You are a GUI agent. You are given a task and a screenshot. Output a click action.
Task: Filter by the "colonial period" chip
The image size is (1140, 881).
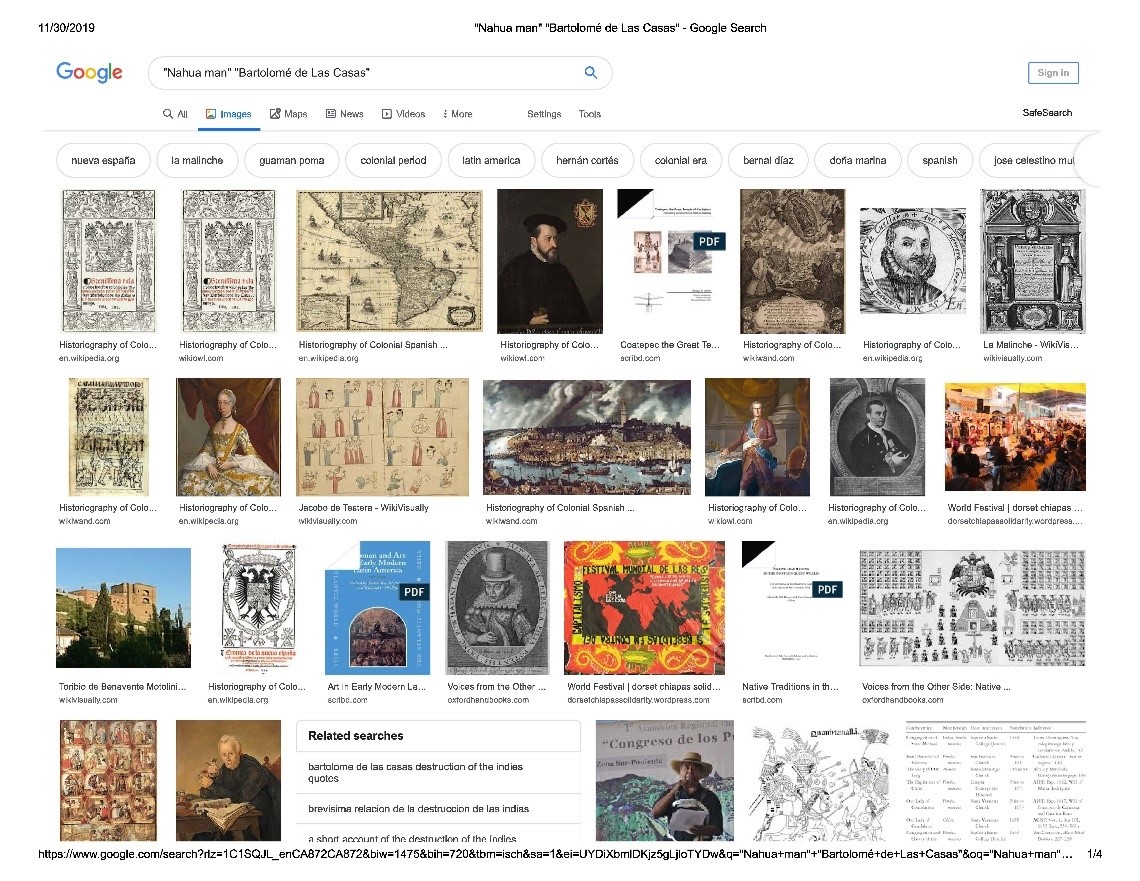[393, 161]
